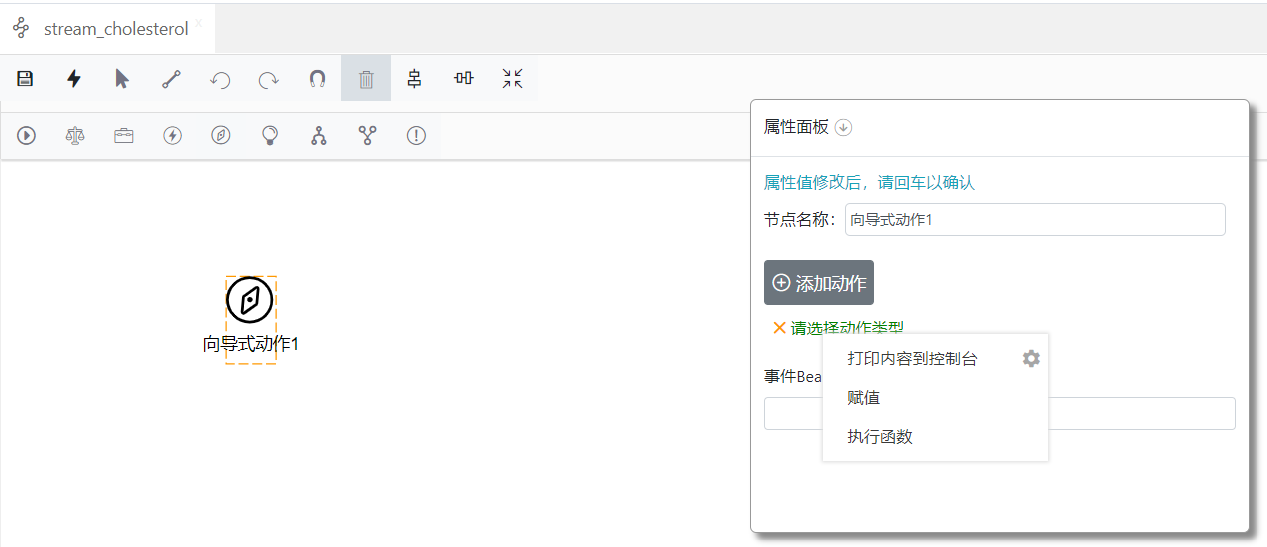
Task: Select the balance scale node icon
Action: coord(75,136)
